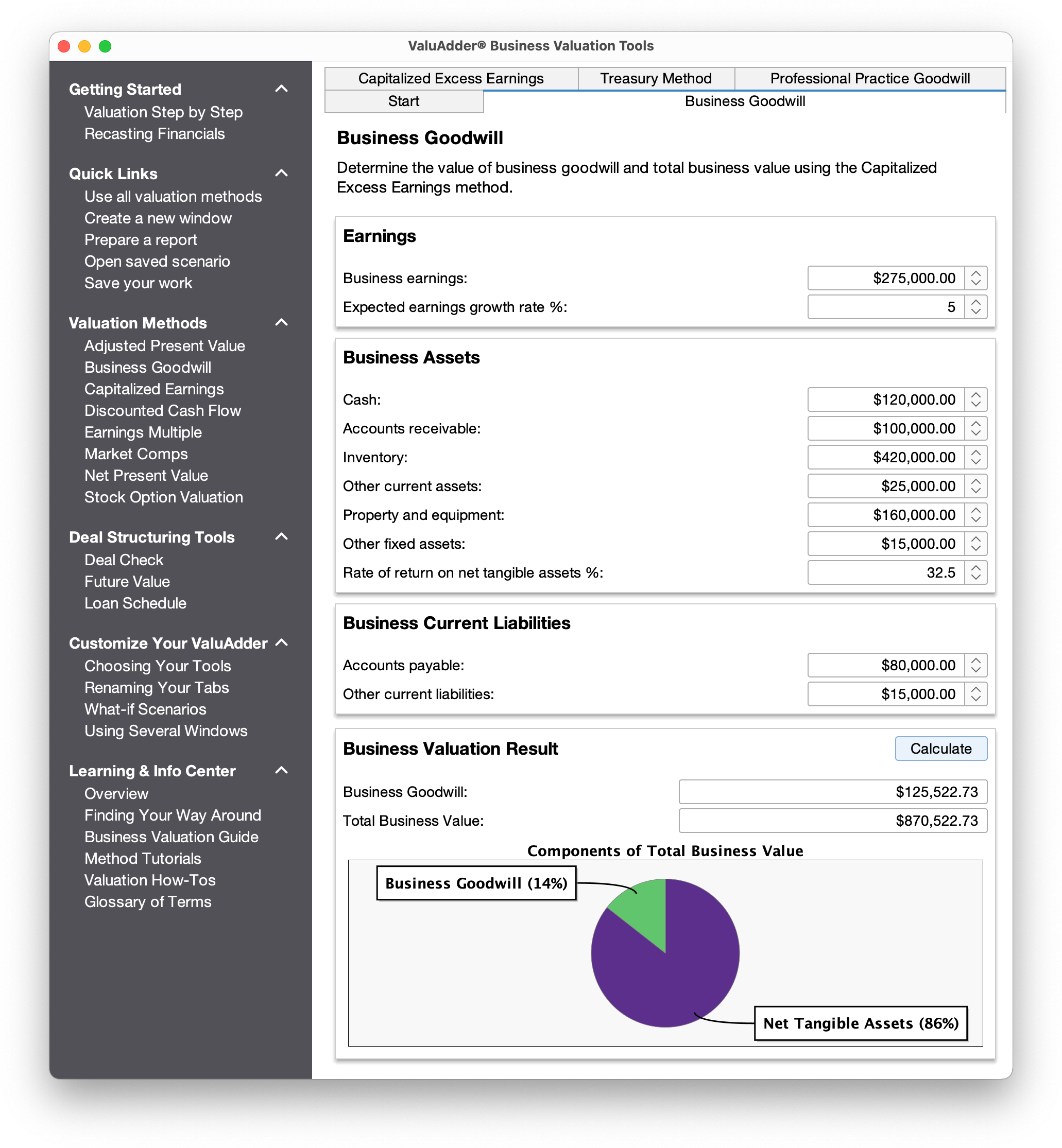Screen dimensions: 1062x1148
Task: Collapse the Valuation Methods section
Action: 281,323
